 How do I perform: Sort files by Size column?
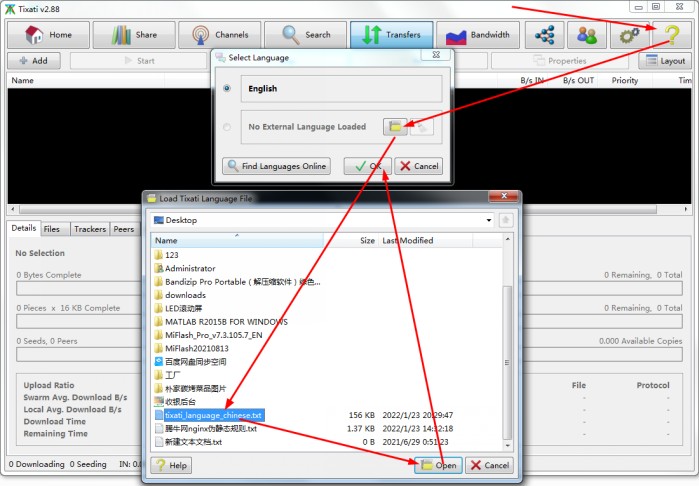351,241
